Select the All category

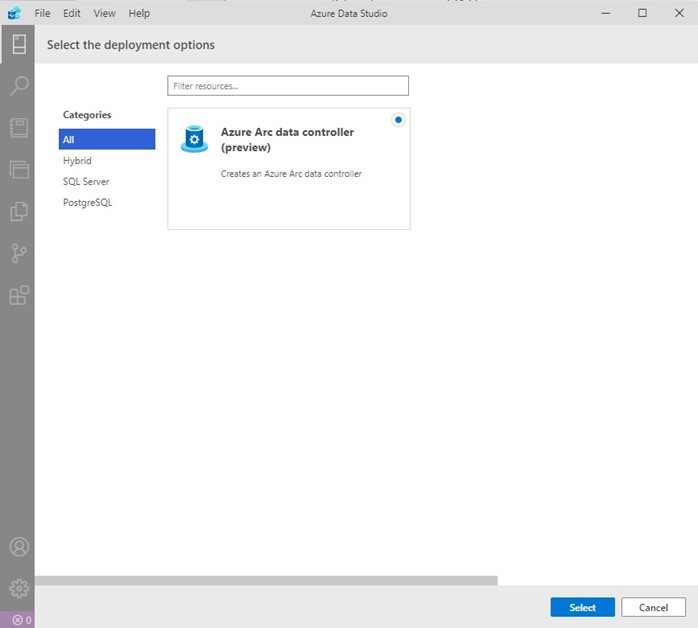point(107,139)
